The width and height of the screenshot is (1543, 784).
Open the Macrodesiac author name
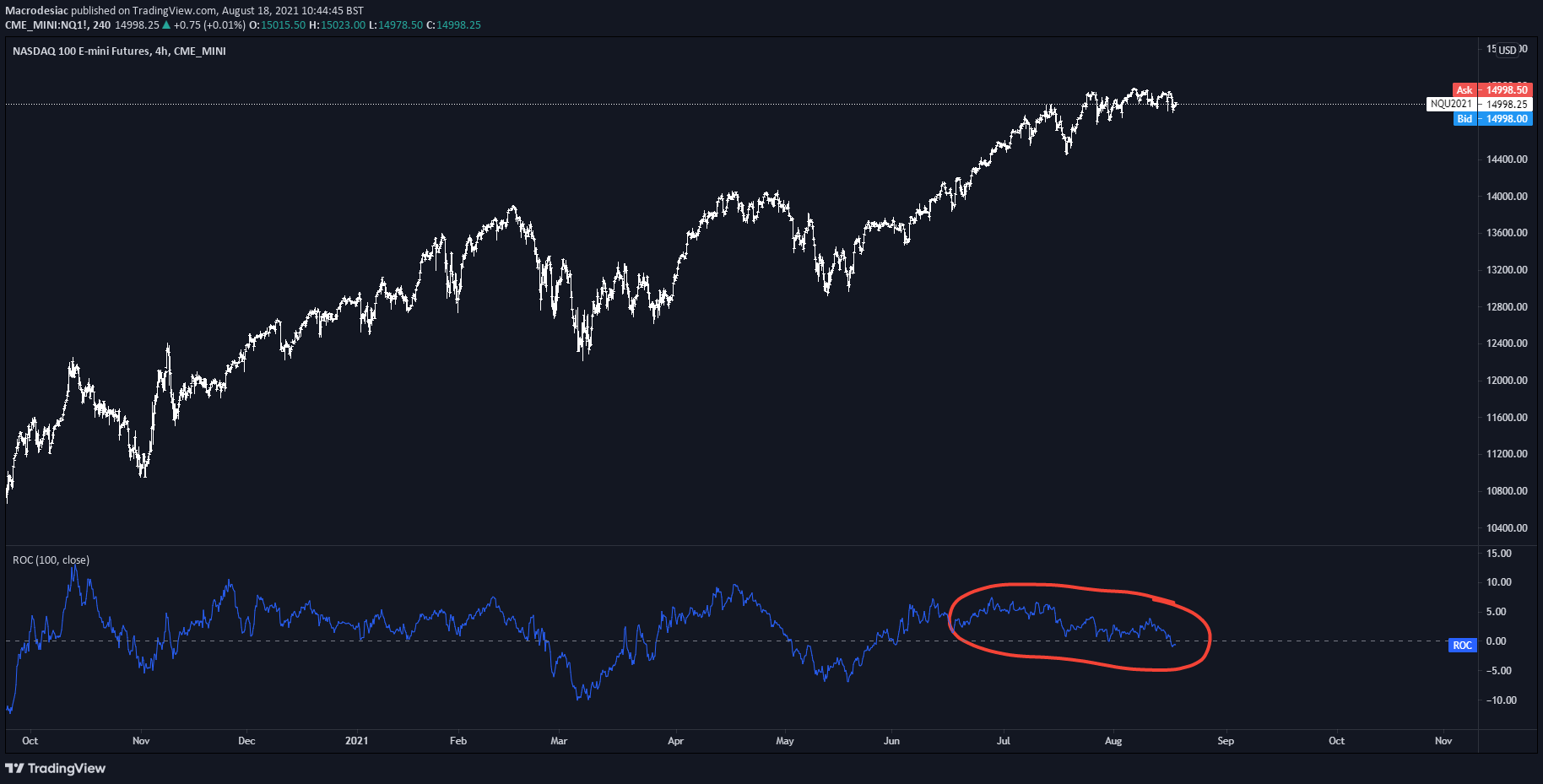pos(36,11)
